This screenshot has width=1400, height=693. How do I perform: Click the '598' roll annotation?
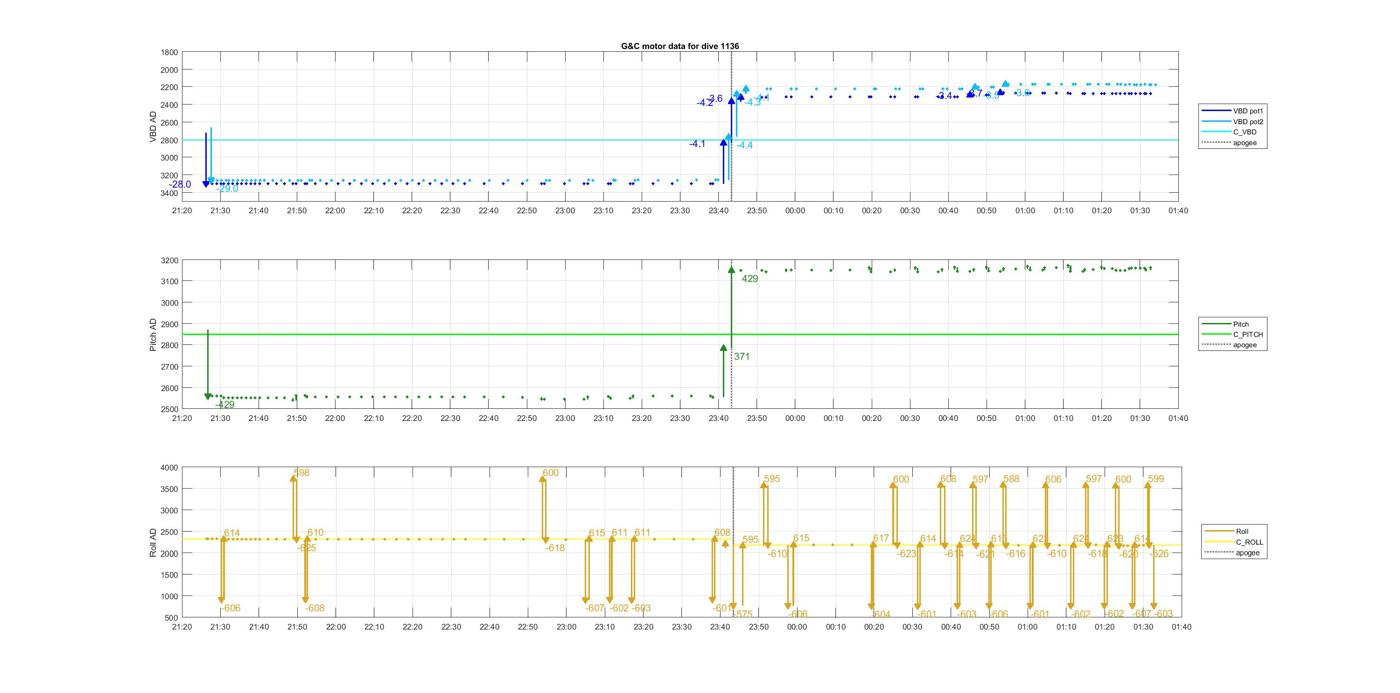[302, 473]
